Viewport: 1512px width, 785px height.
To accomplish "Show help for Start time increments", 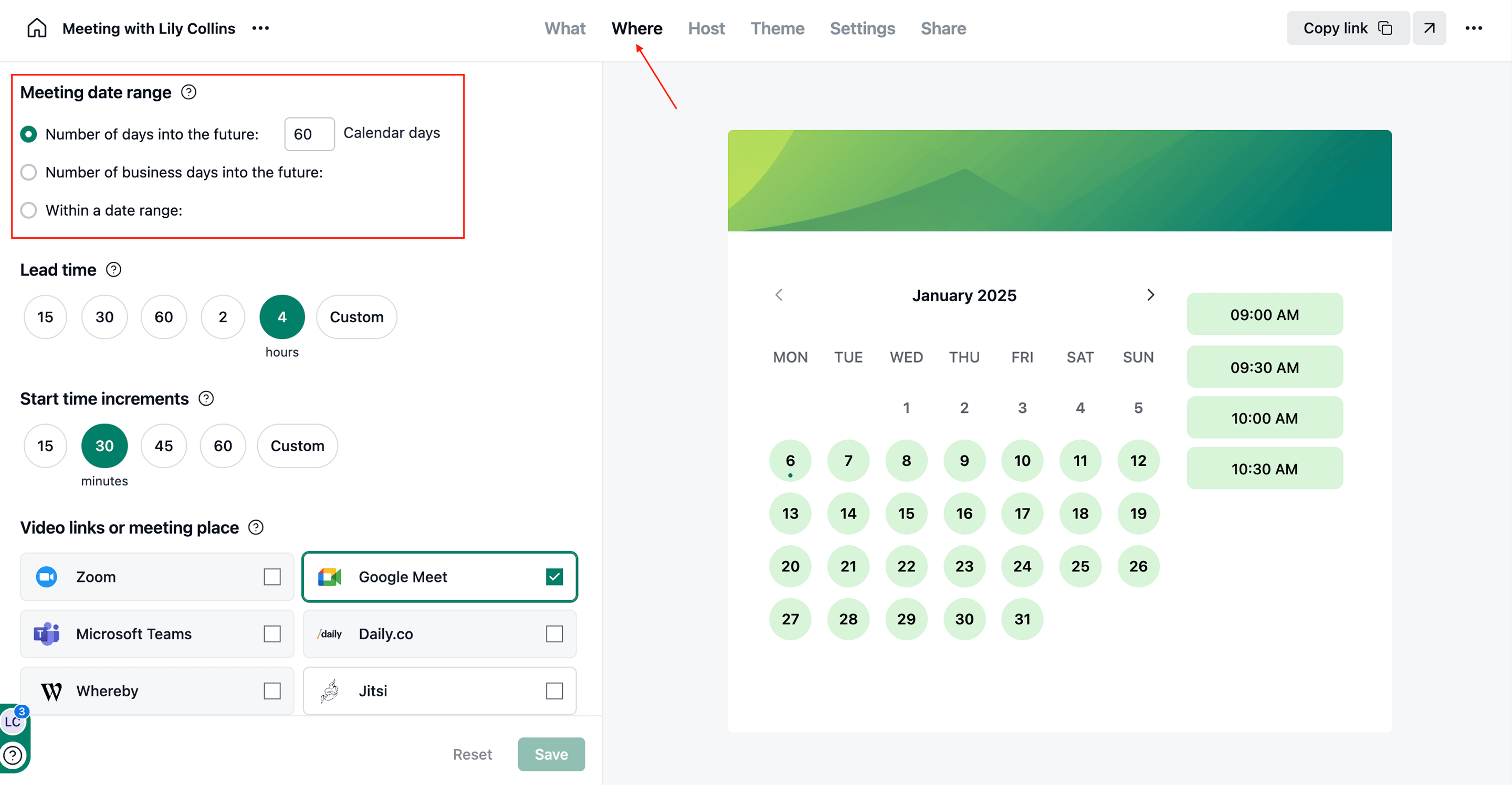I will [206, 399].
